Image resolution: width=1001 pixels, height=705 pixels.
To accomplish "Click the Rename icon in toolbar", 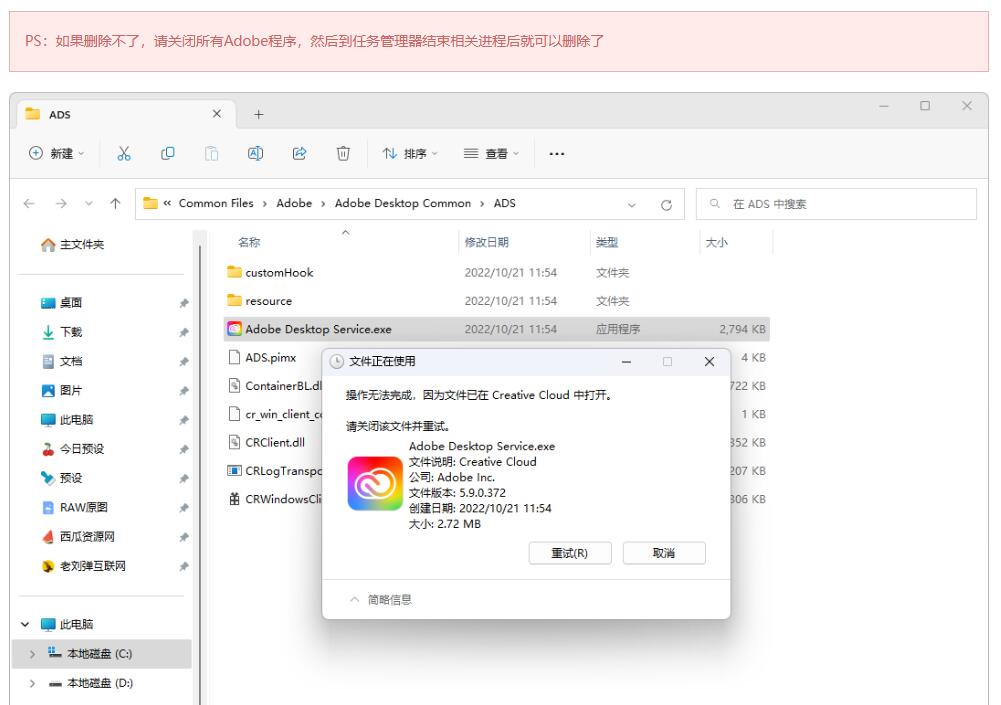I will (255, 153).
